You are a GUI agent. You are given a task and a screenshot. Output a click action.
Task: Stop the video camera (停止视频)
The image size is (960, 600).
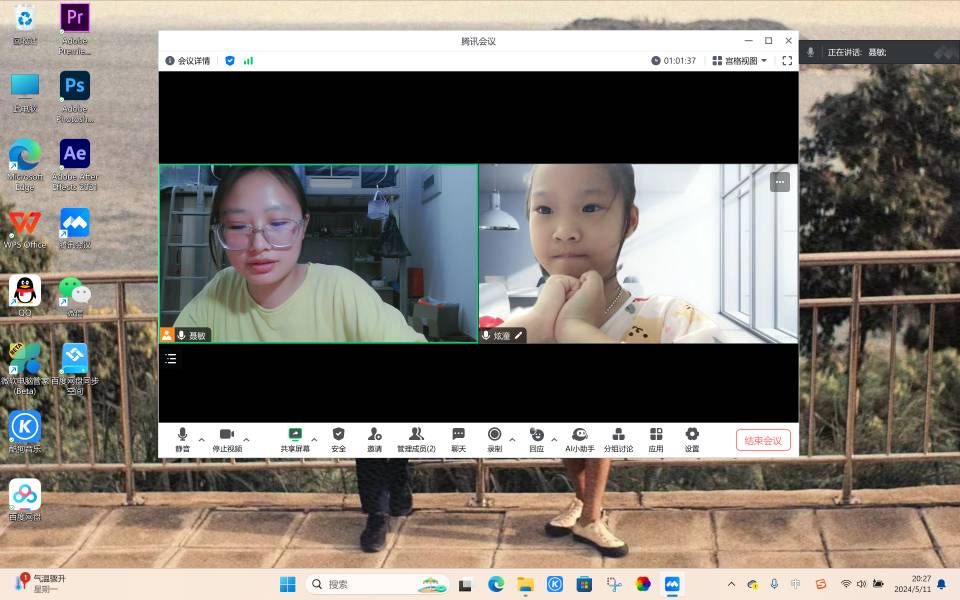click(227, 439)
